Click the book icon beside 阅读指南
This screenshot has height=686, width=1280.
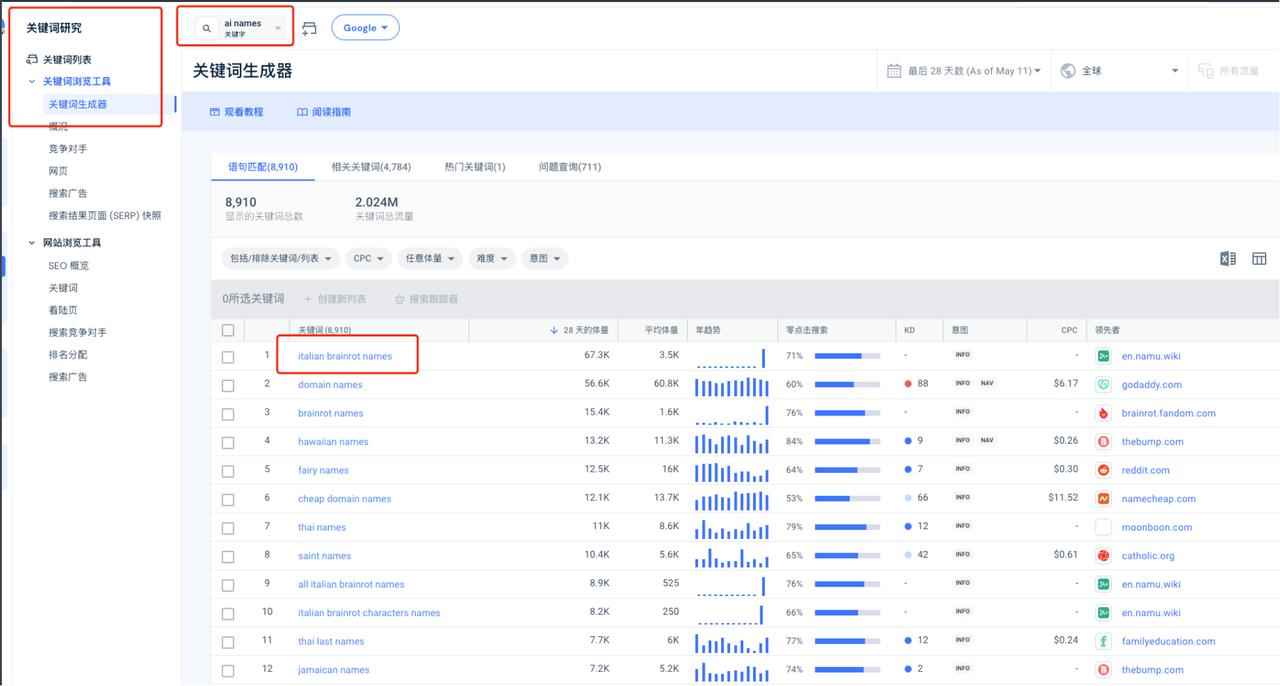pyautogui.click(x=302, y=112)
